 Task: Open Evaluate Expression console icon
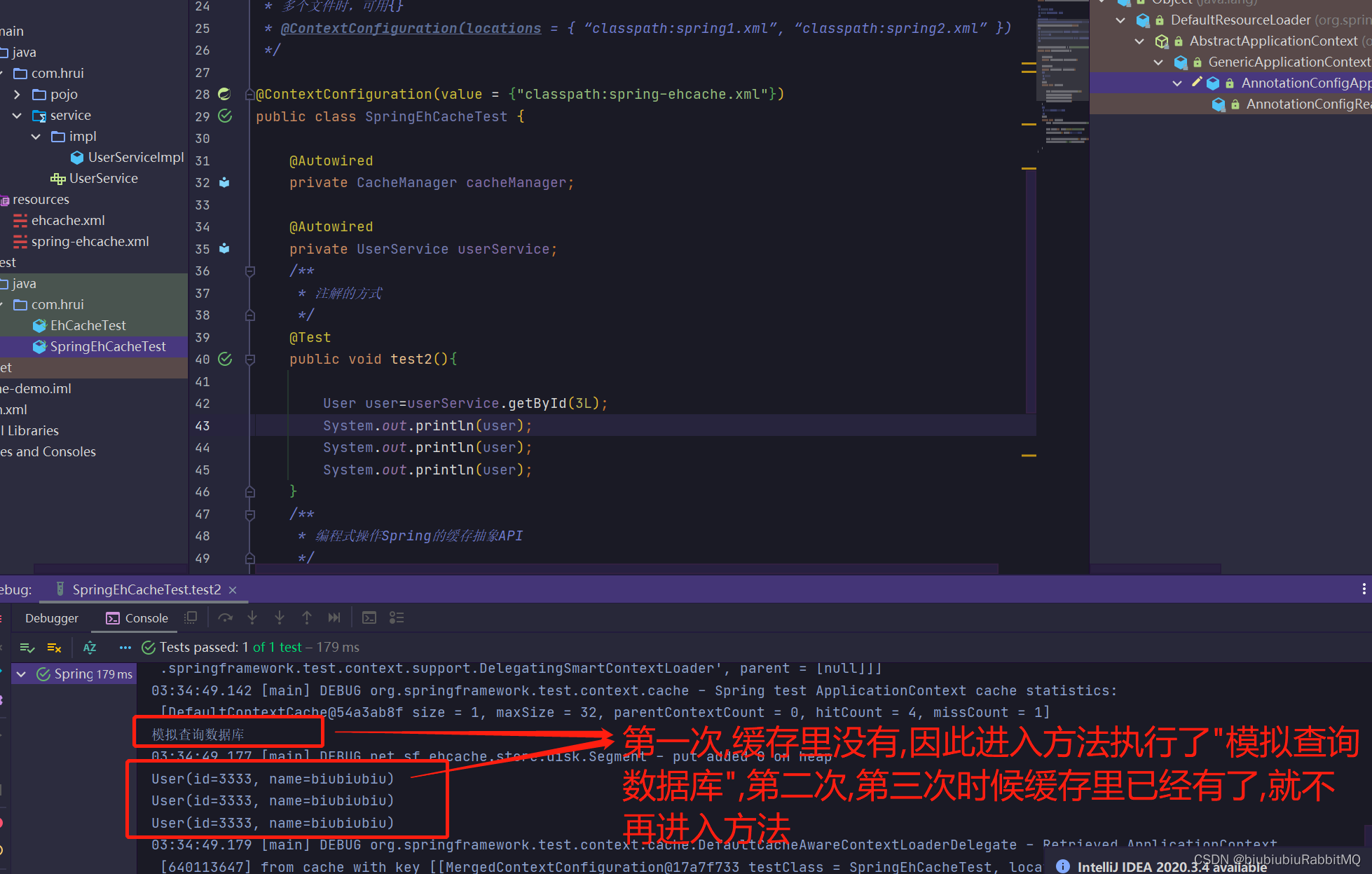[x=369, y=617]
